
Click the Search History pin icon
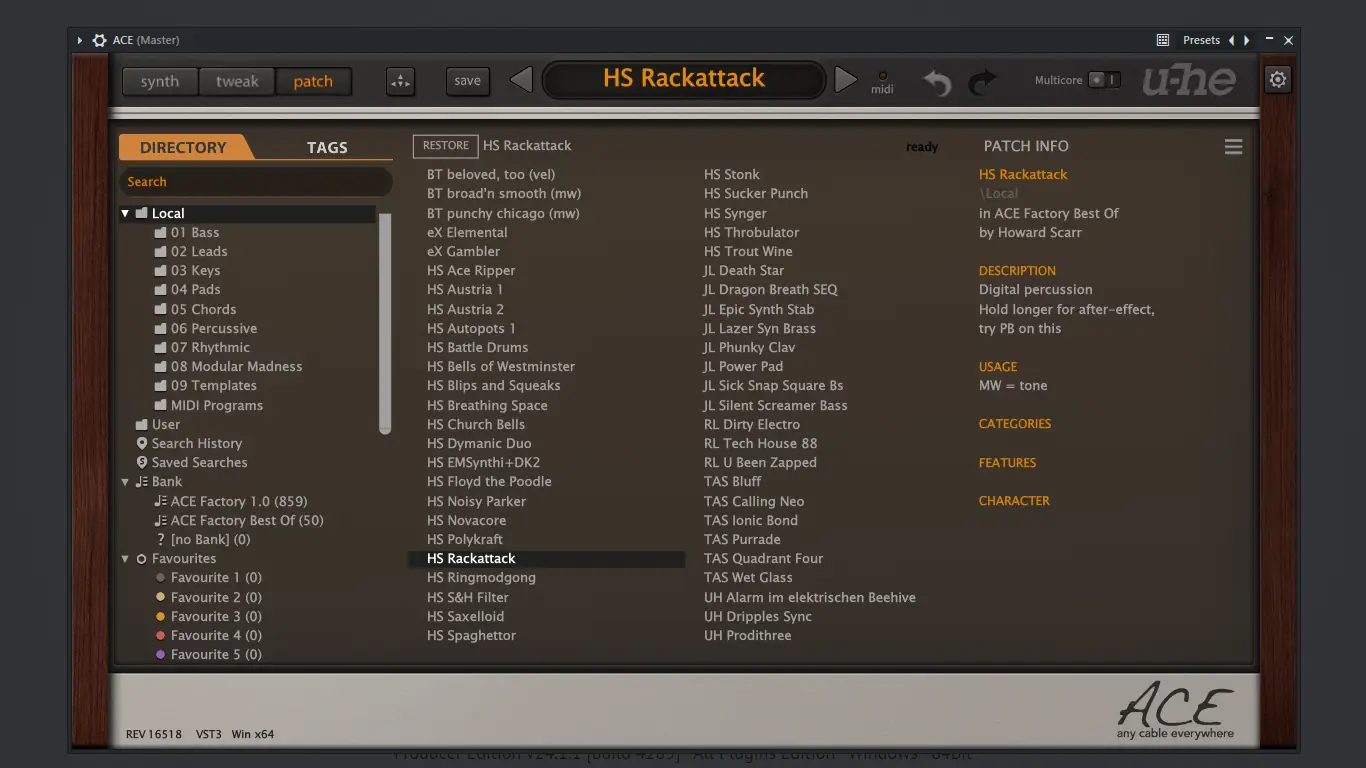coord(142,443)
